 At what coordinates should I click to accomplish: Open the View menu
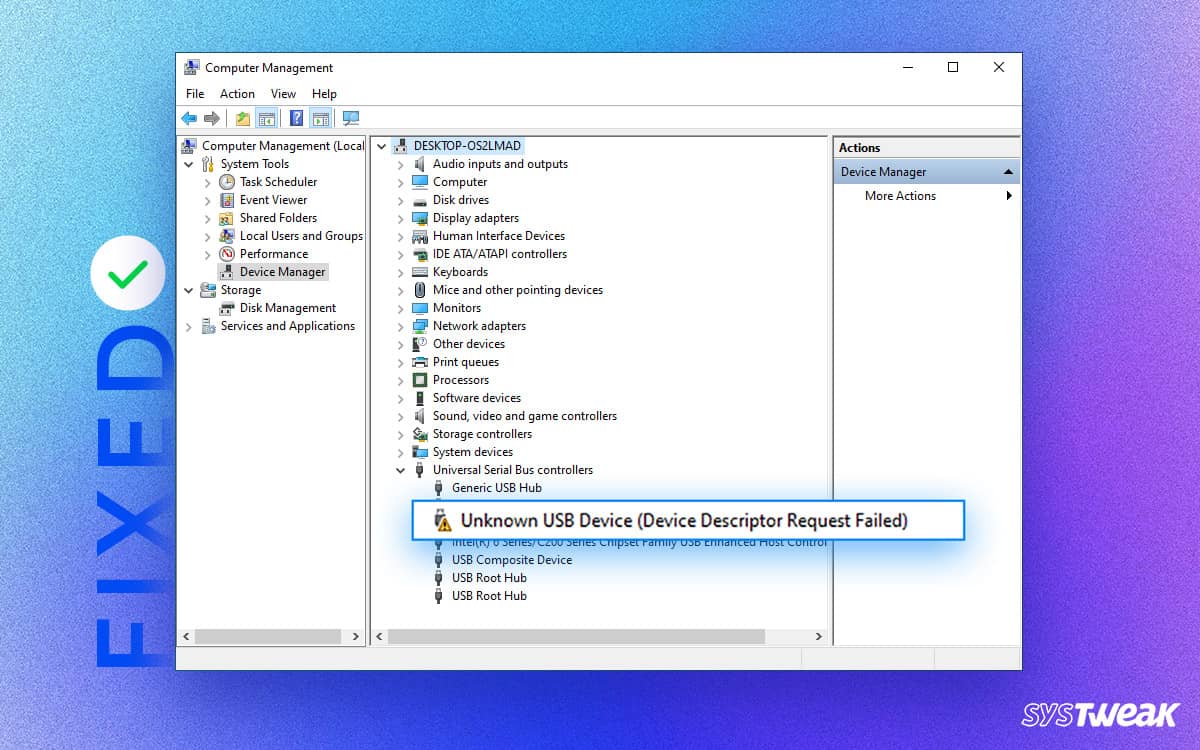(283, 93)
